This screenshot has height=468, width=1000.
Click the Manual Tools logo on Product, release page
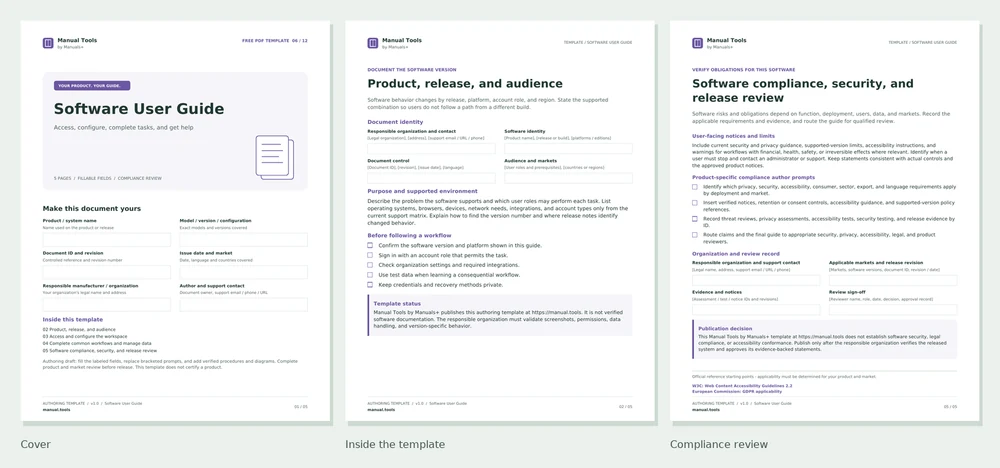click(372, 43)
